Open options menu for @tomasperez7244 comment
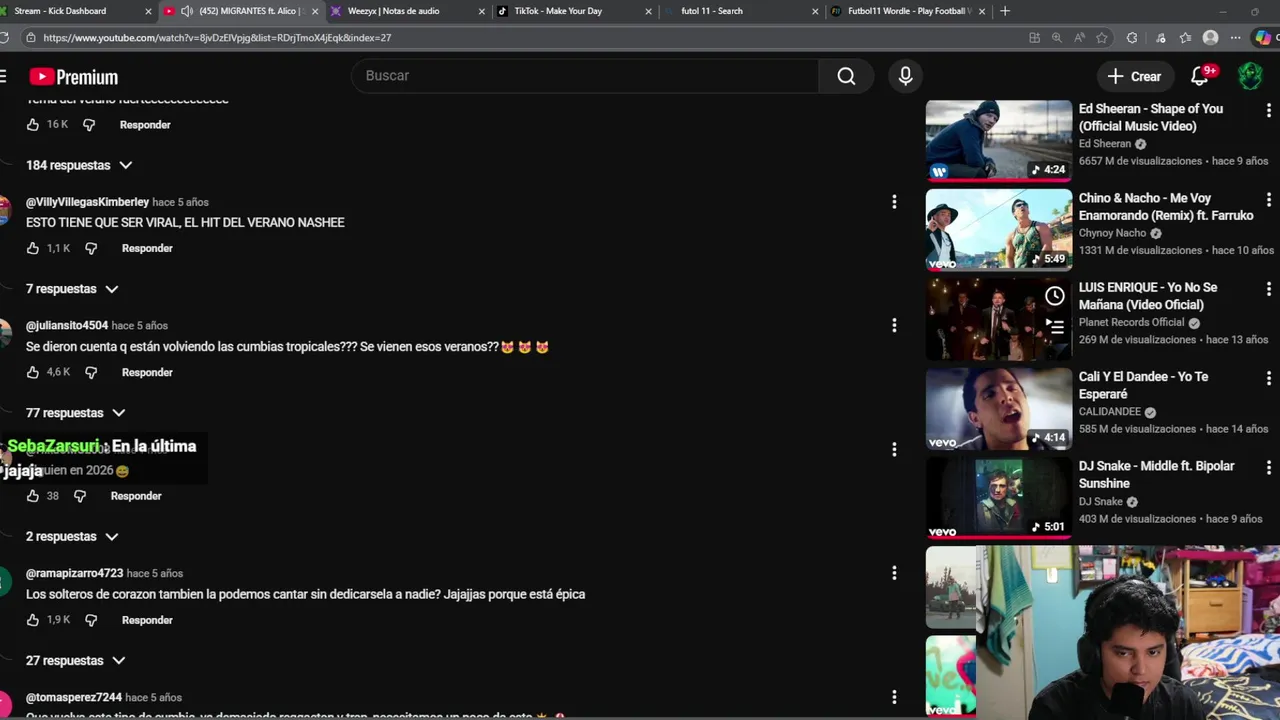1280x720 pixels. tap(894, 697)
